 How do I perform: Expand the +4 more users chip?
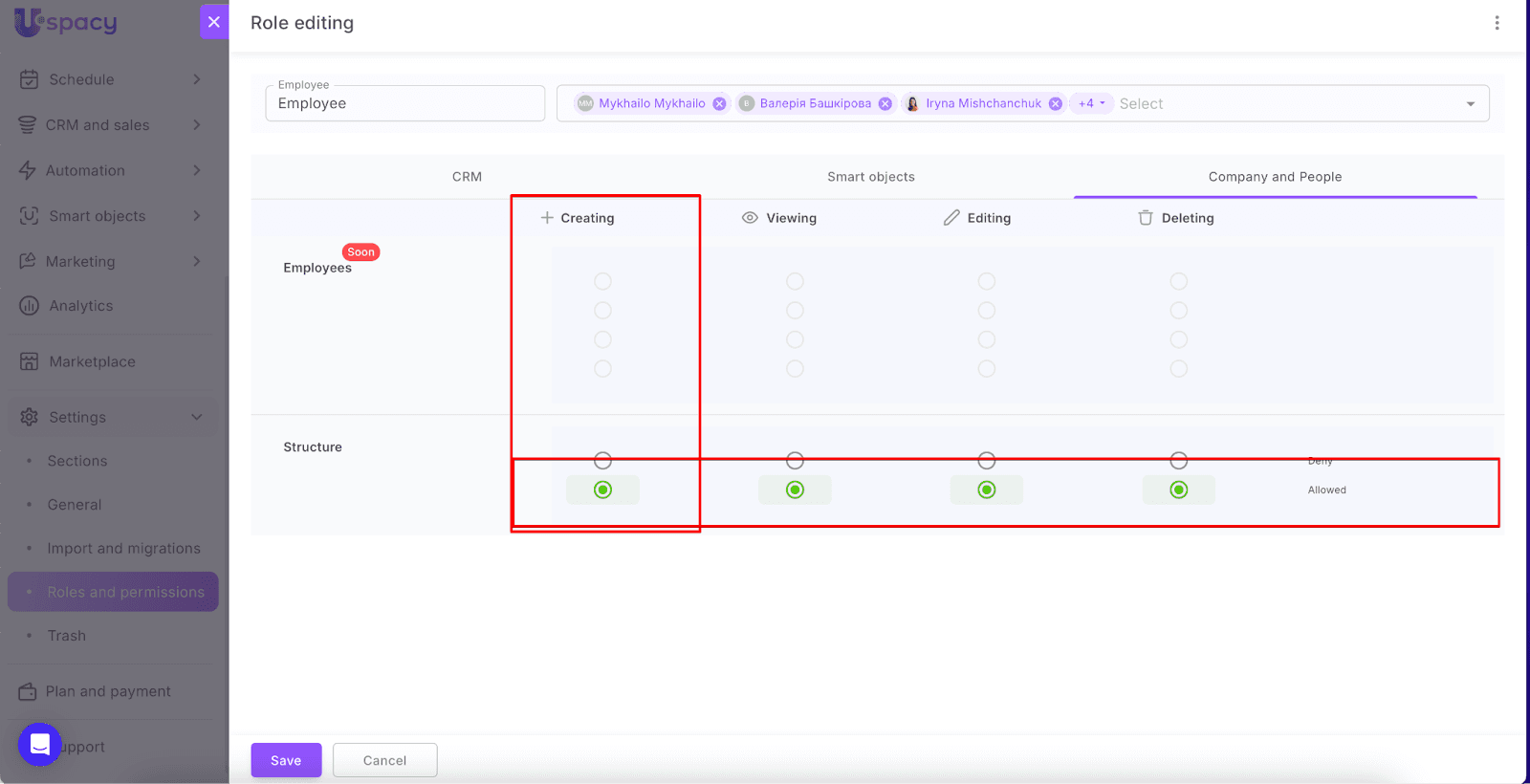coord(1091,103)
